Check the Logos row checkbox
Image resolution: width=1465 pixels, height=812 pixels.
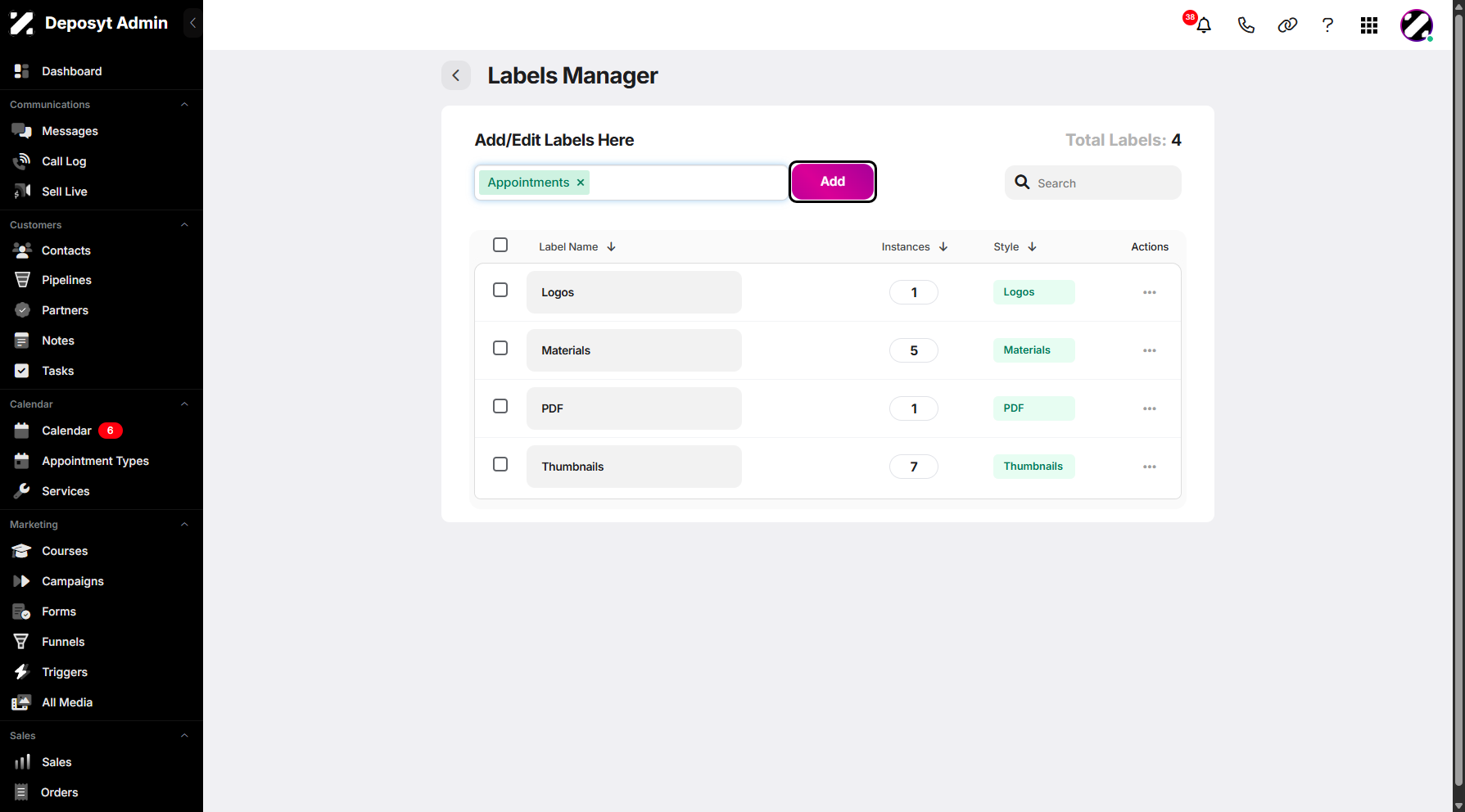tap(500, 290)
